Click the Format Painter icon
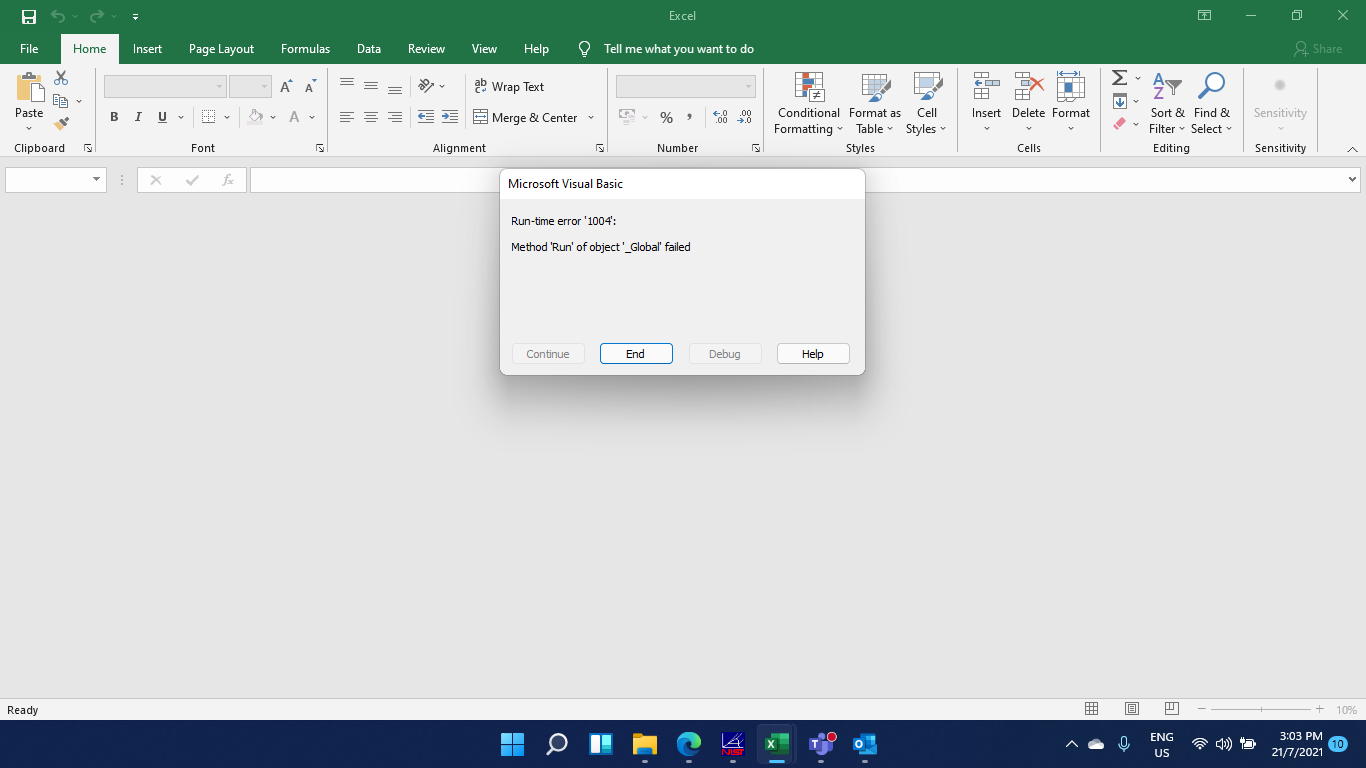 pyautogui.click(x=61, y=122)
